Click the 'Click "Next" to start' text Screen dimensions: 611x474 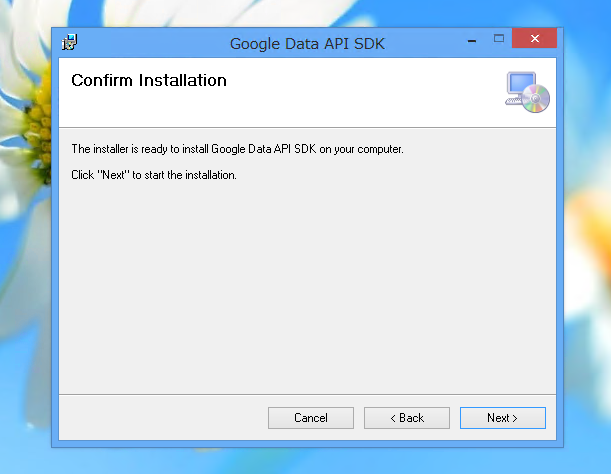154,175
